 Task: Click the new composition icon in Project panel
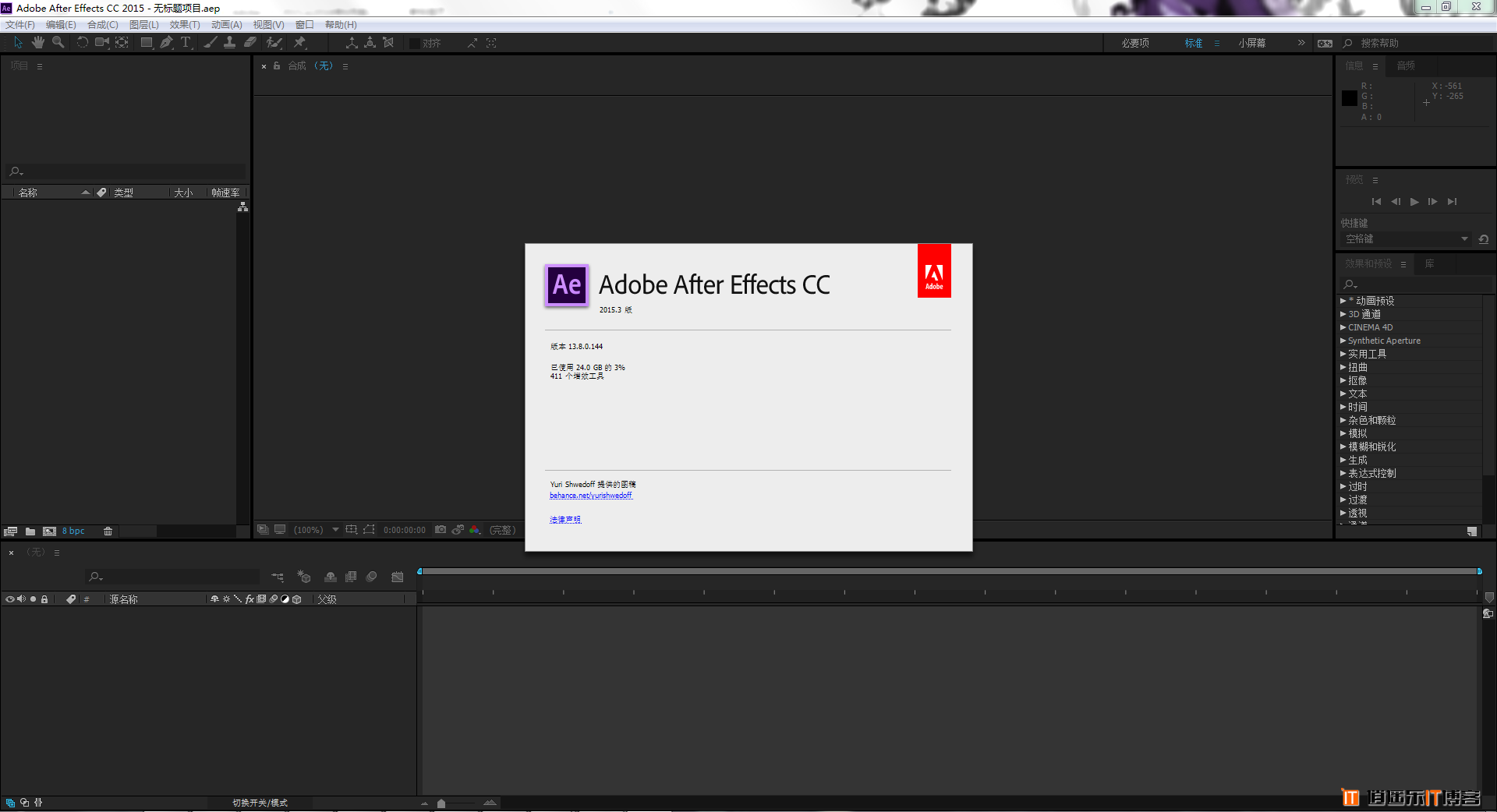coord(49,531)
